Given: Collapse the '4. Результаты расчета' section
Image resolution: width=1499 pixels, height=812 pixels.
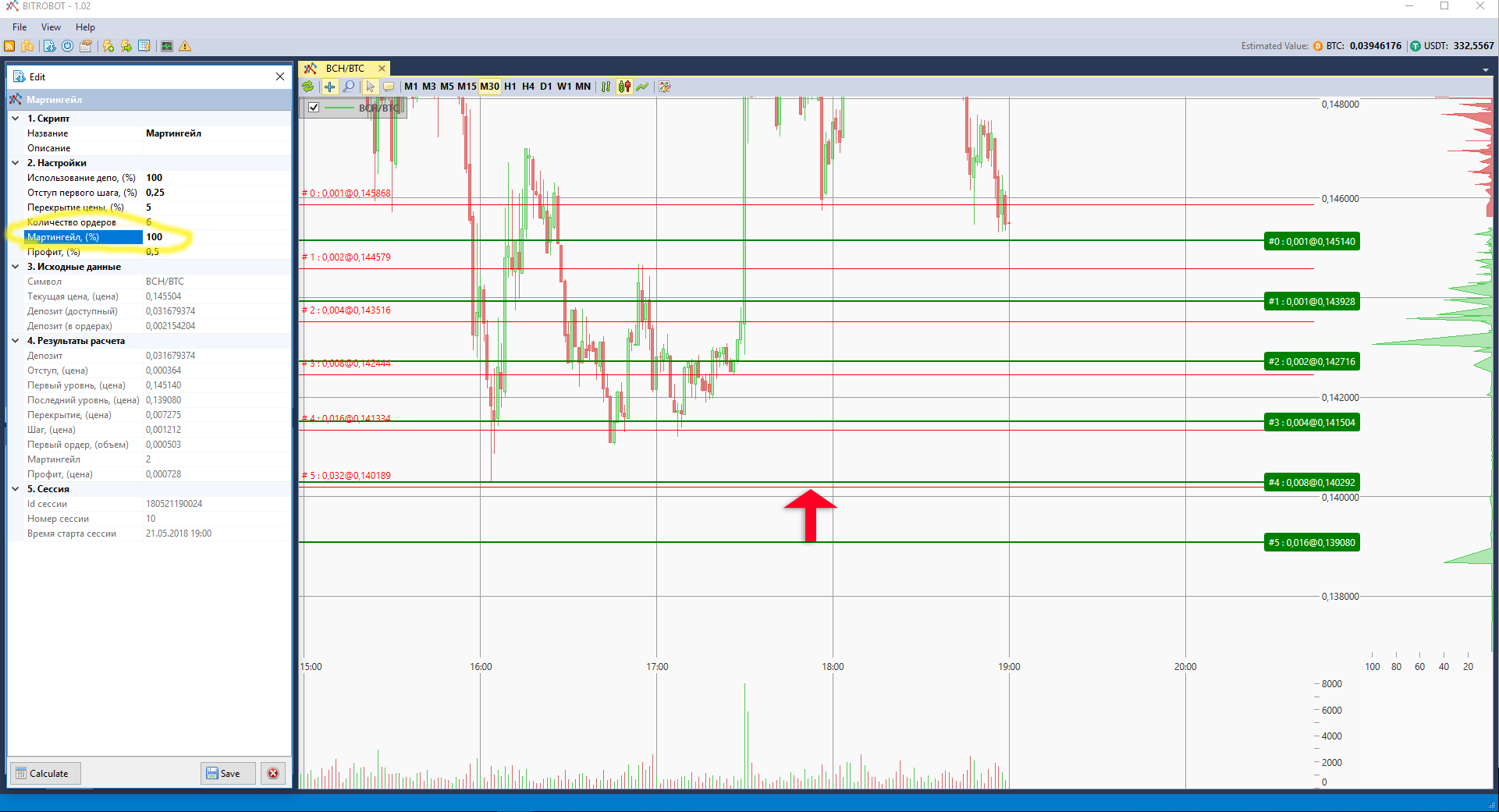Looking at the screenshot, I should [16, 341].
